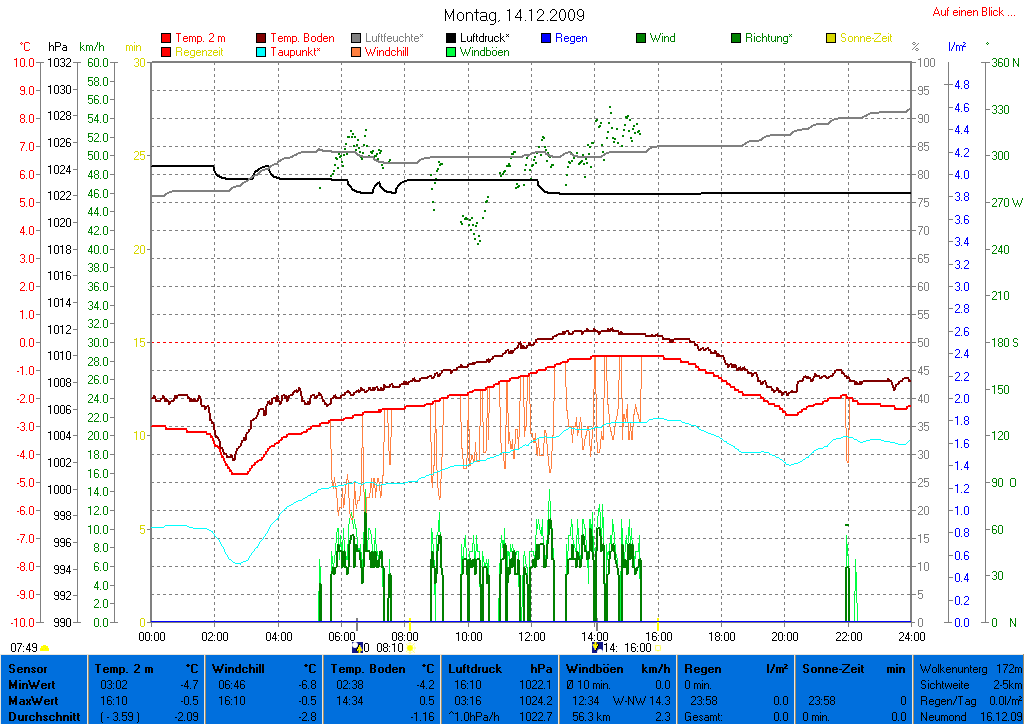Click the green Wind legend square
This screenshot has height=724, width=1024.
coord(641,38)
